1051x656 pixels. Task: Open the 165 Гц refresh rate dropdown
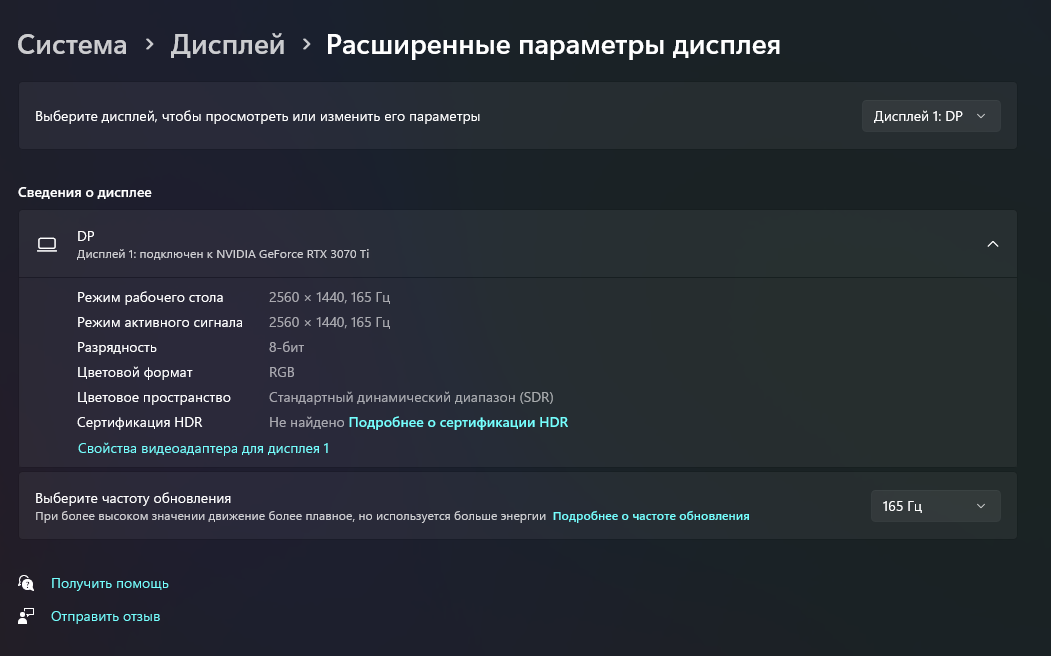(934, 506)
